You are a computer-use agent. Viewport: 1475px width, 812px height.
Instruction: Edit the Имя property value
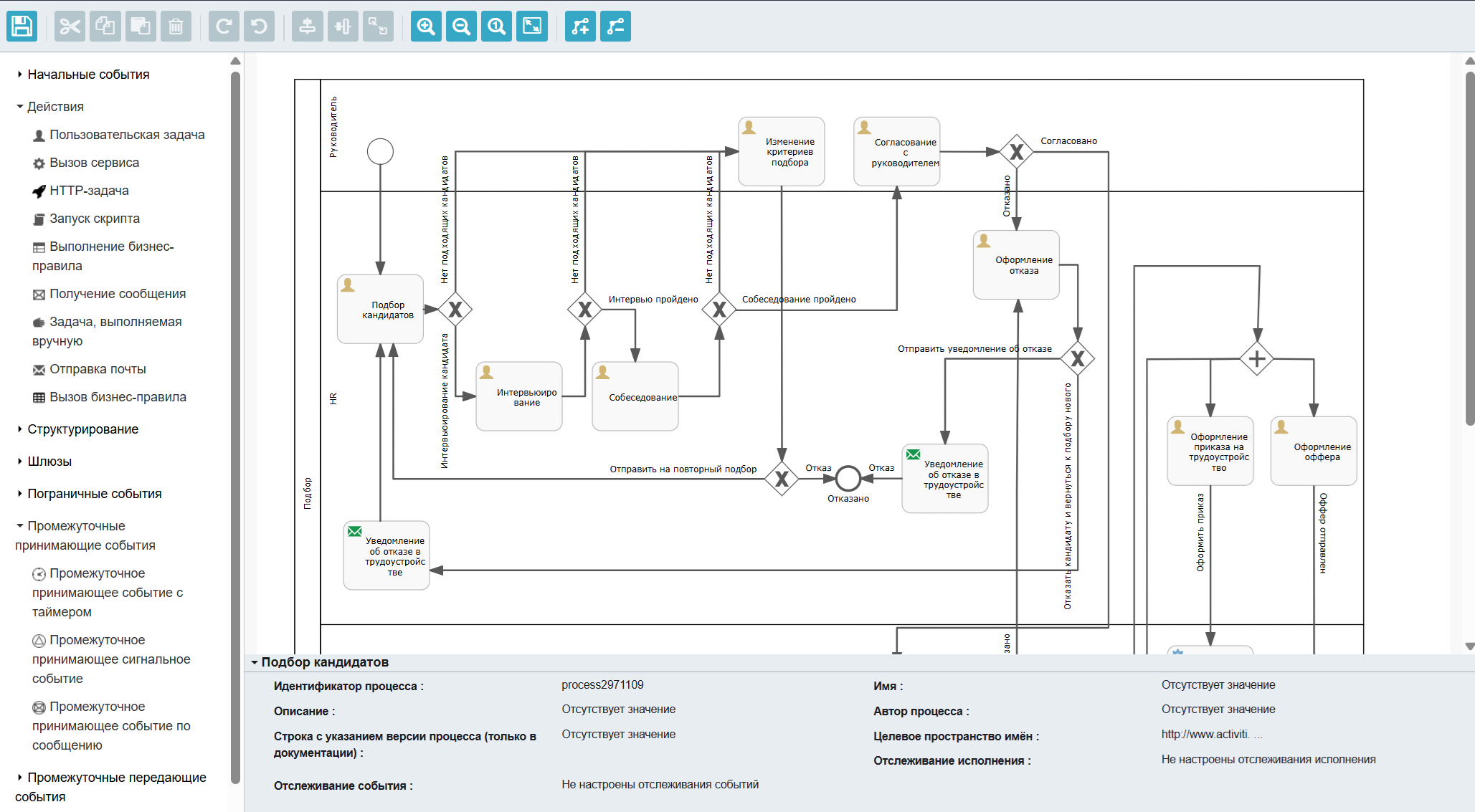tap(1218, 685)
